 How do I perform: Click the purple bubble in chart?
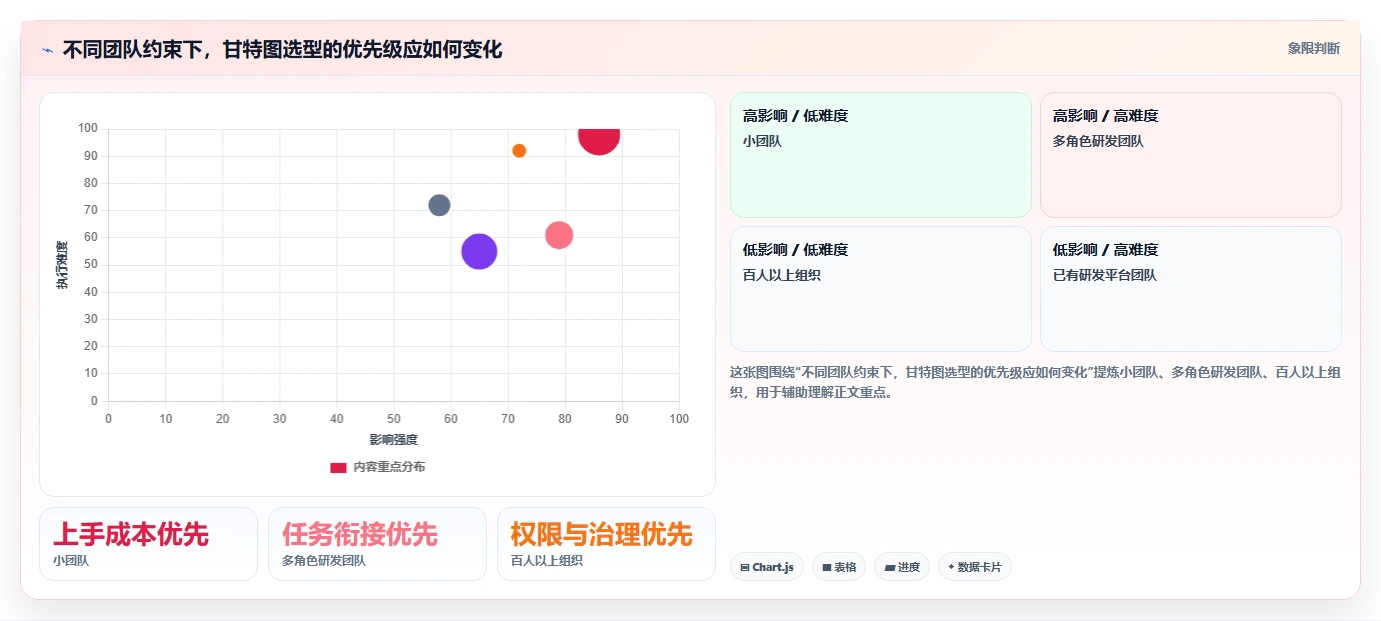pyautogui.click(x=479, y=251)
